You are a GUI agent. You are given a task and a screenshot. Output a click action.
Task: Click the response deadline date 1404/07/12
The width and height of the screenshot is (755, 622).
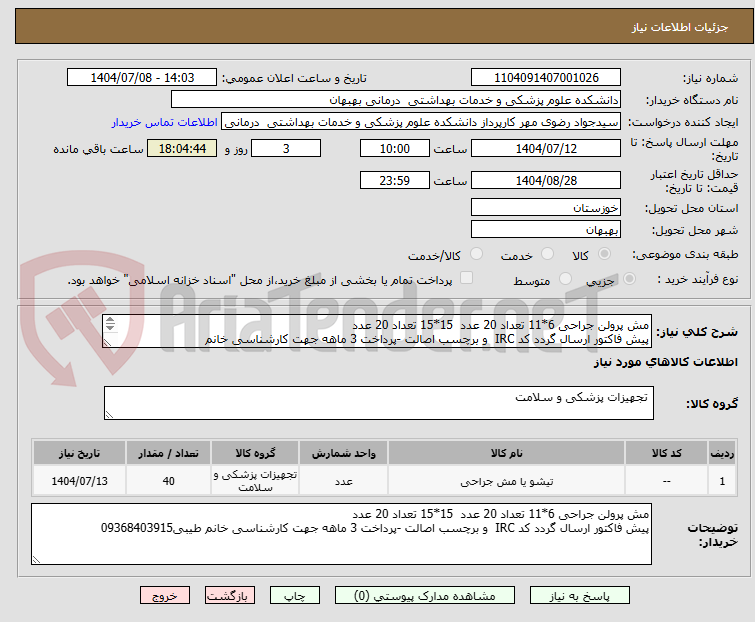click(546, 148)
